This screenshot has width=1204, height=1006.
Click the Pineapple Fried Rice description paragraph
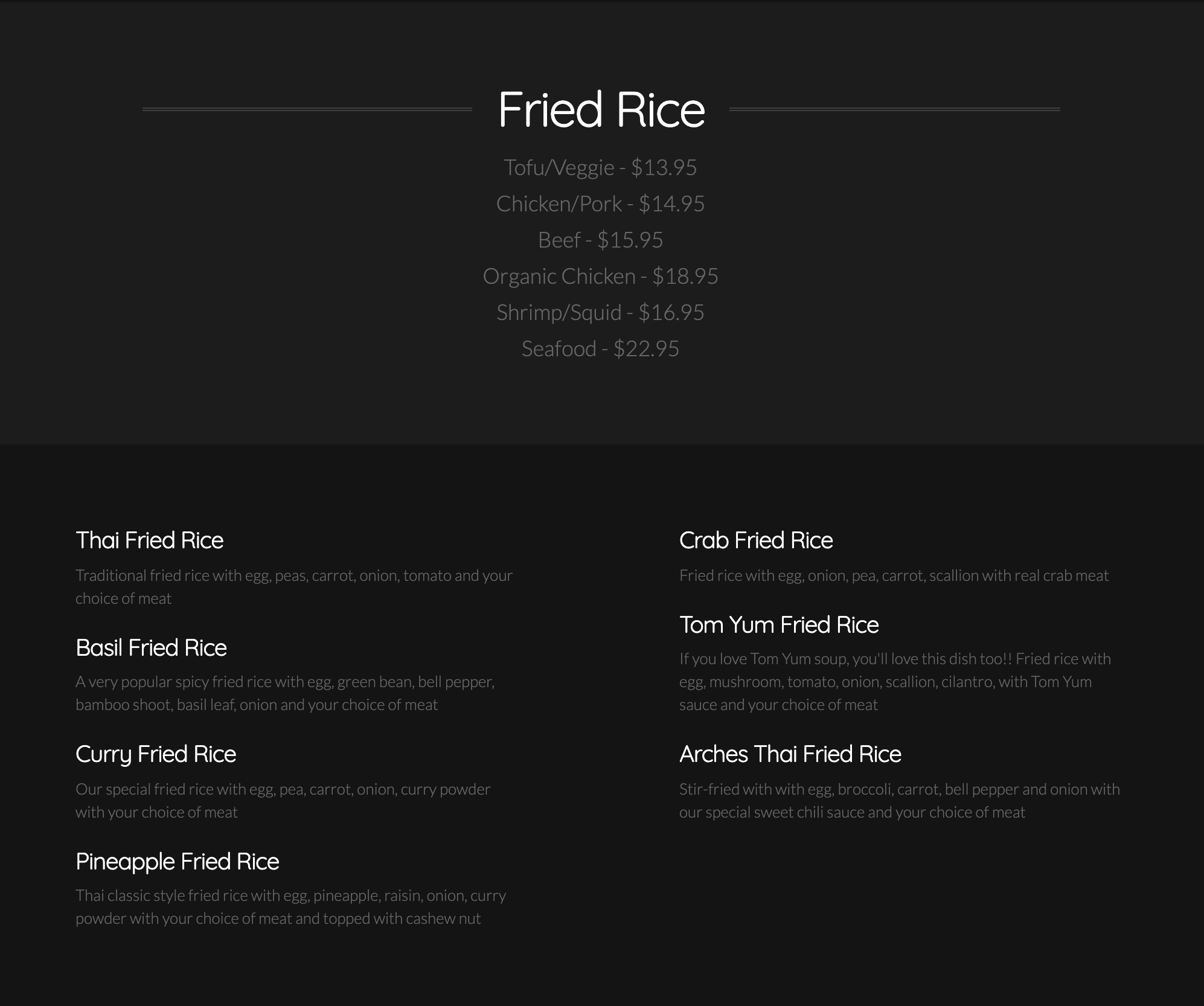290,907
